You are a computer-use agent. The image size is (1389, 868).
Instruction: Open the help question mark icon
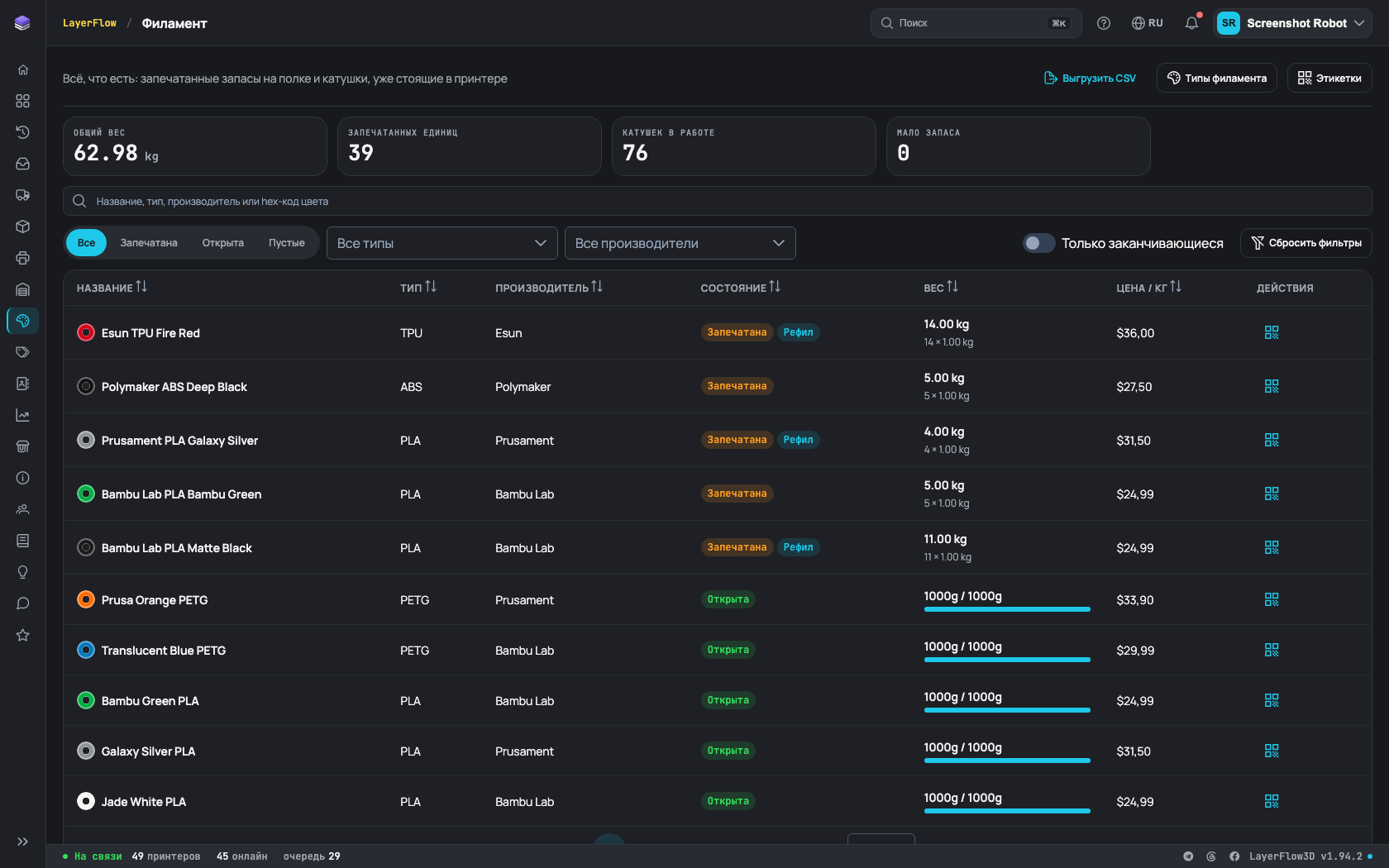point(1104,23)
